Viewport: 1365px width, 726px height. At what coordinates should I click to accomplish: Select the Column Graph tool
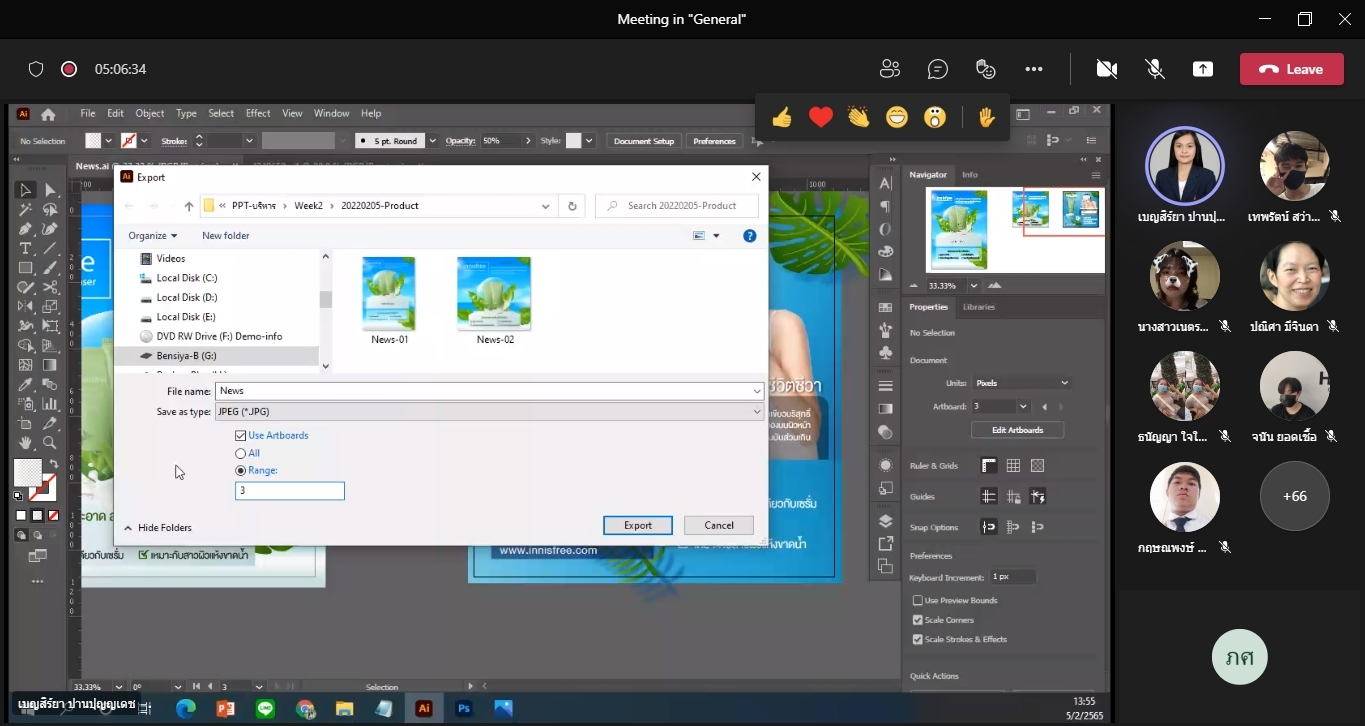click(x=50, y=404)
